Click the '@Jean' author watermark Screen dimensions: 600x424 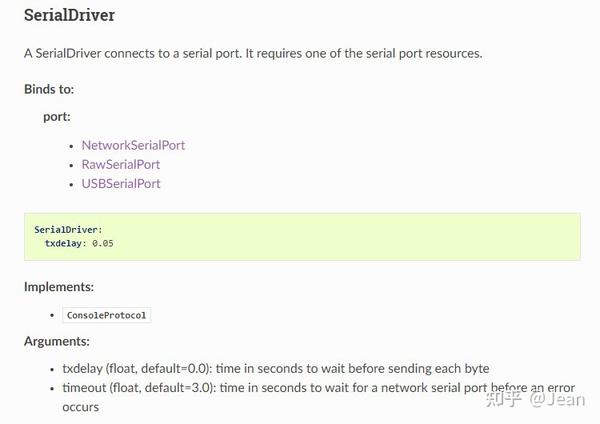[558, 399]
